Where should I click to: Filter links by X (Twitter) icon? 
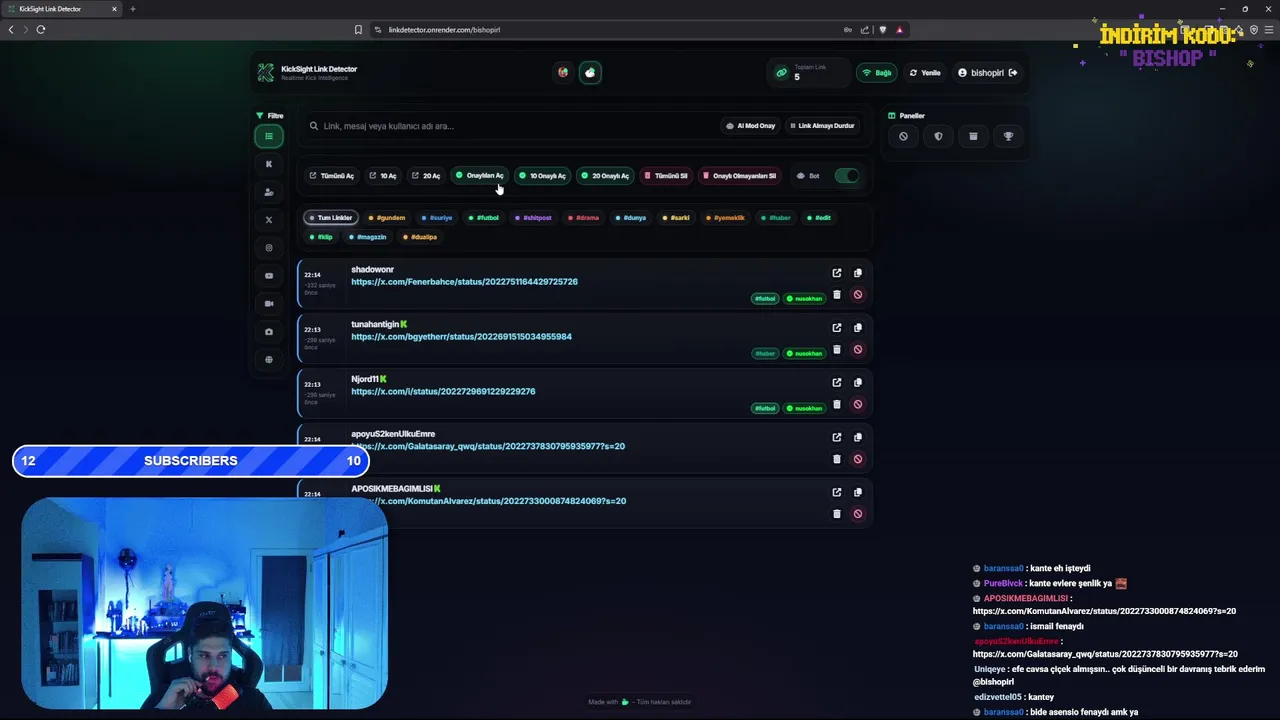(268, 220)
